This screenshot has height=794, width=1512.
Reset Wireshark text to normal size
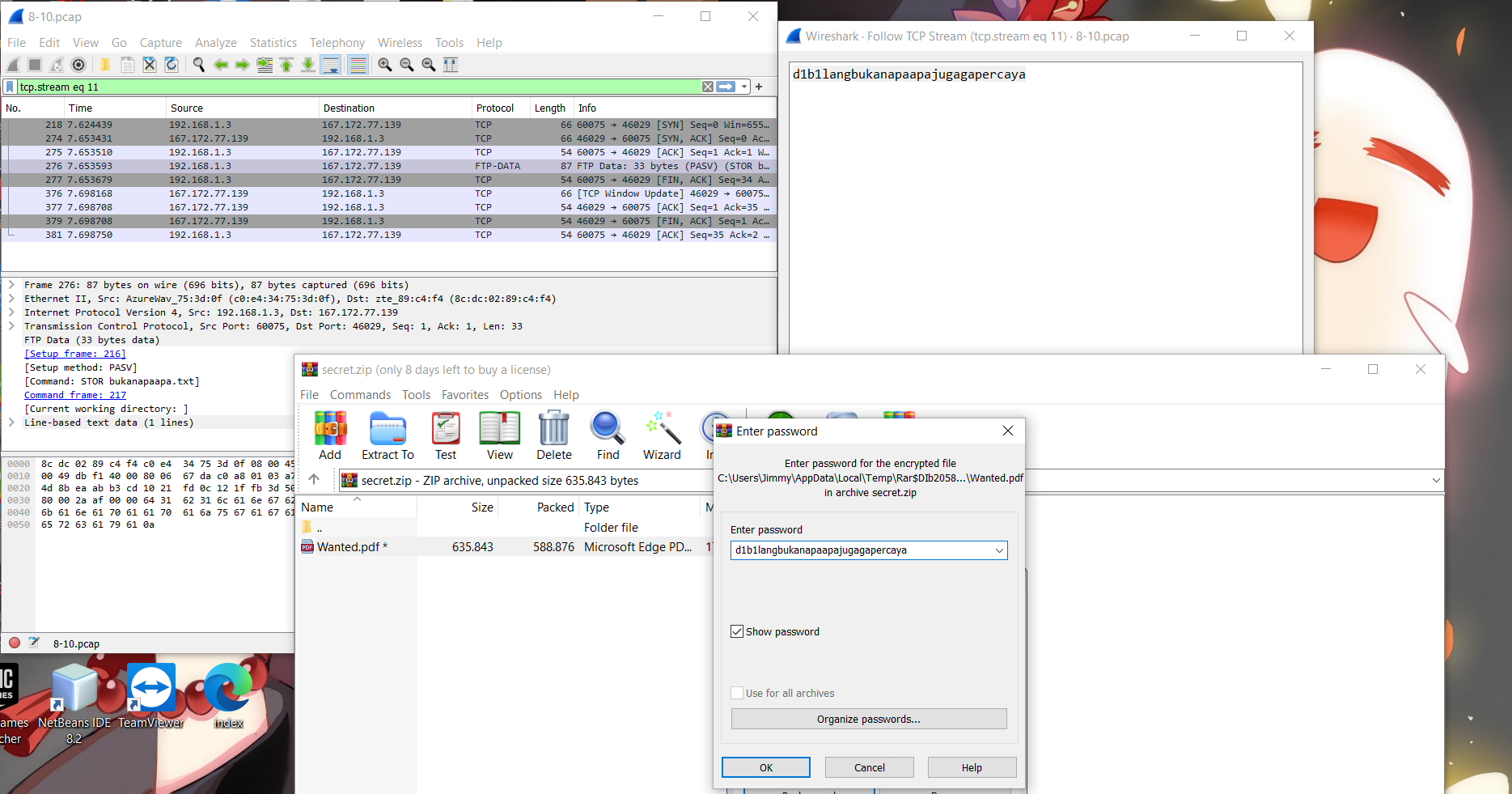(429, 65)
